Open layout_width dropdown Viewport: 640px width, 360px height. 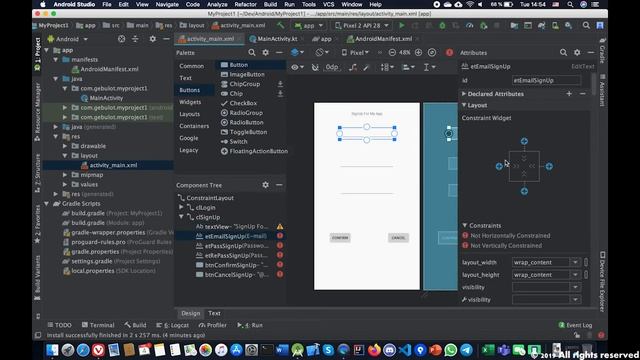click(x=575, y=262)
